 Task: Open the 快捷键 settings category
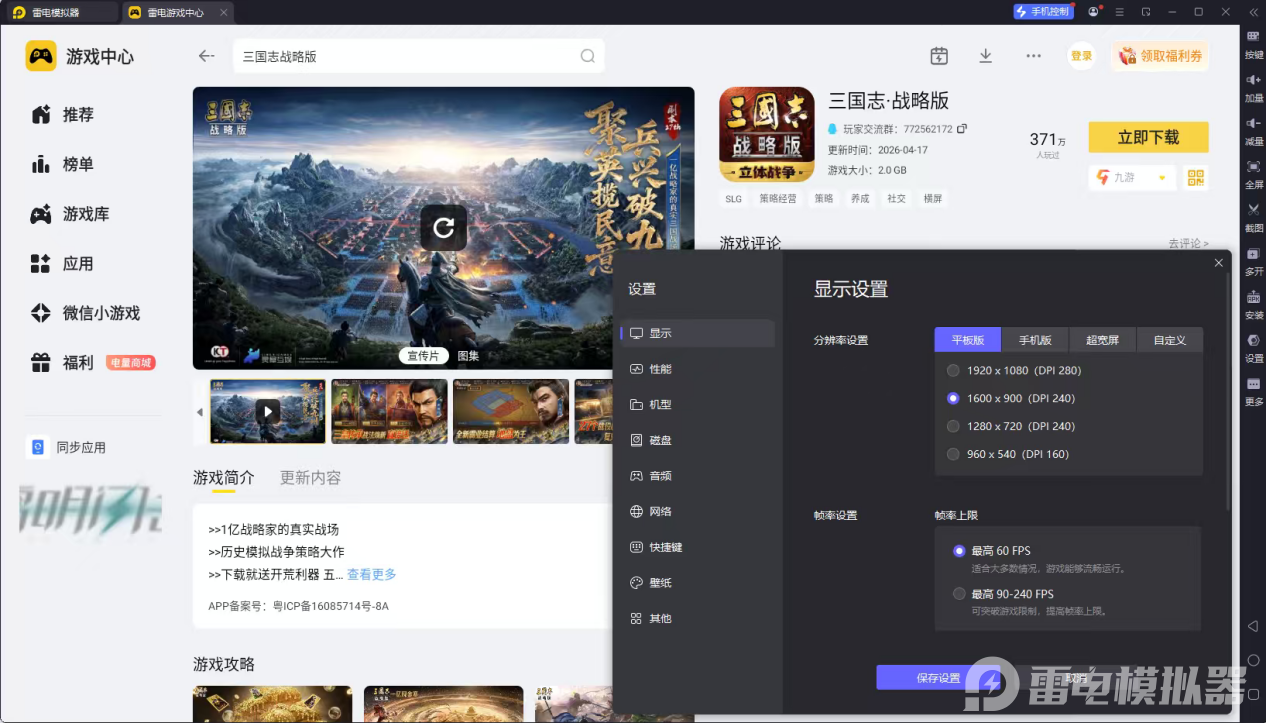(x=697, y=547)
